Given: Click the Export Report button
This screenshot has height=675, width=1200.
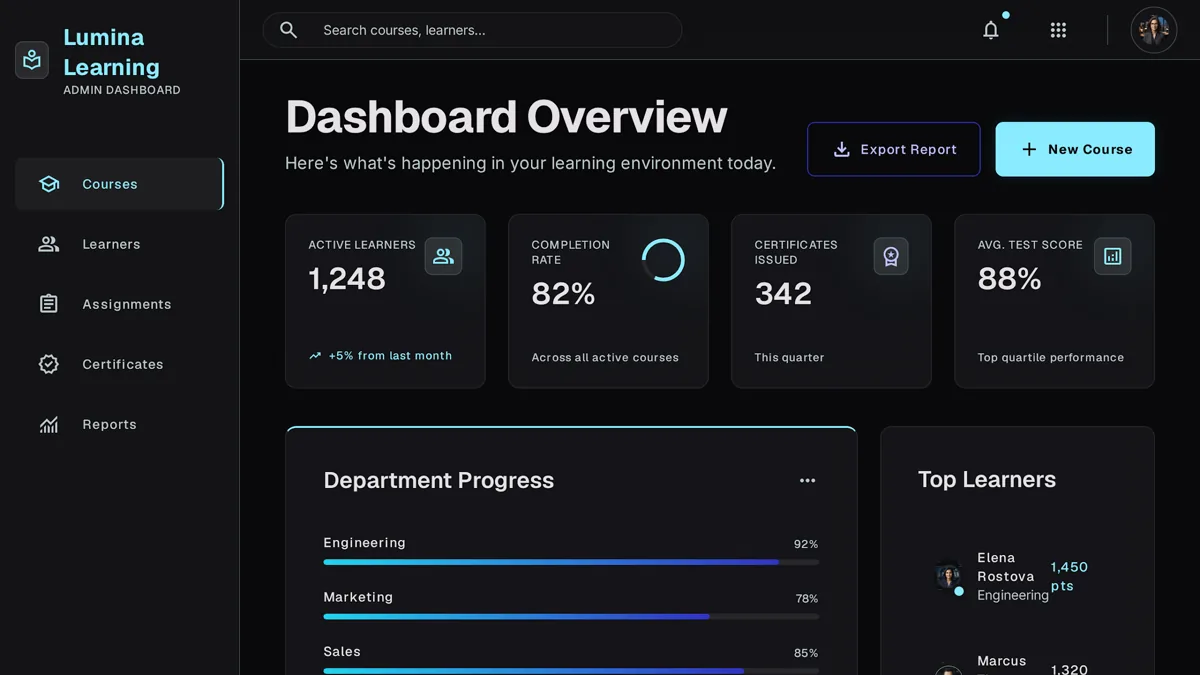Looking at the screenshot, I should point(894,149).
